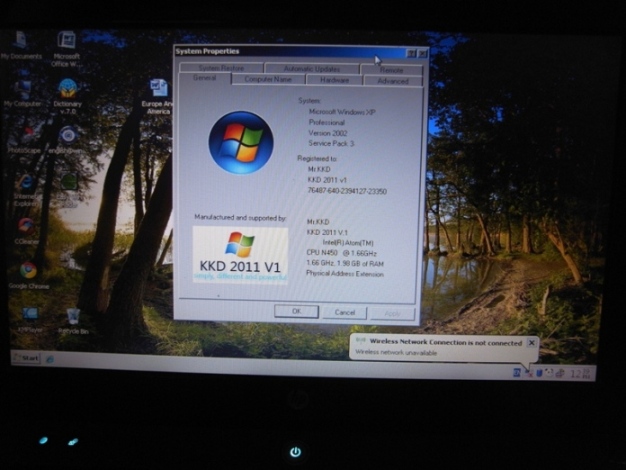Click the wireless network tray icon
Image resolution: width=626 pixels, height=470 pixels.
[x=527, y=372]
